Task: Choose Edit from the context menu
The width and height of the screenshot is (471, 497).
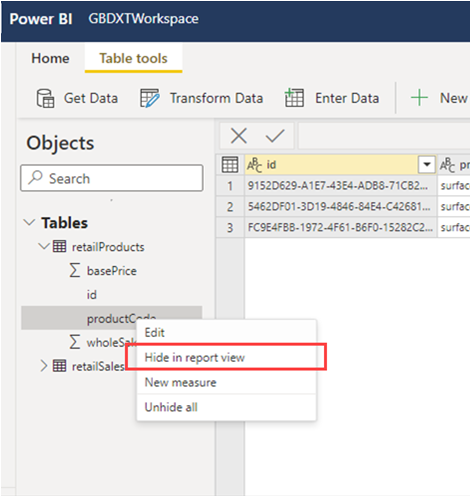Action: pos(226,332)
